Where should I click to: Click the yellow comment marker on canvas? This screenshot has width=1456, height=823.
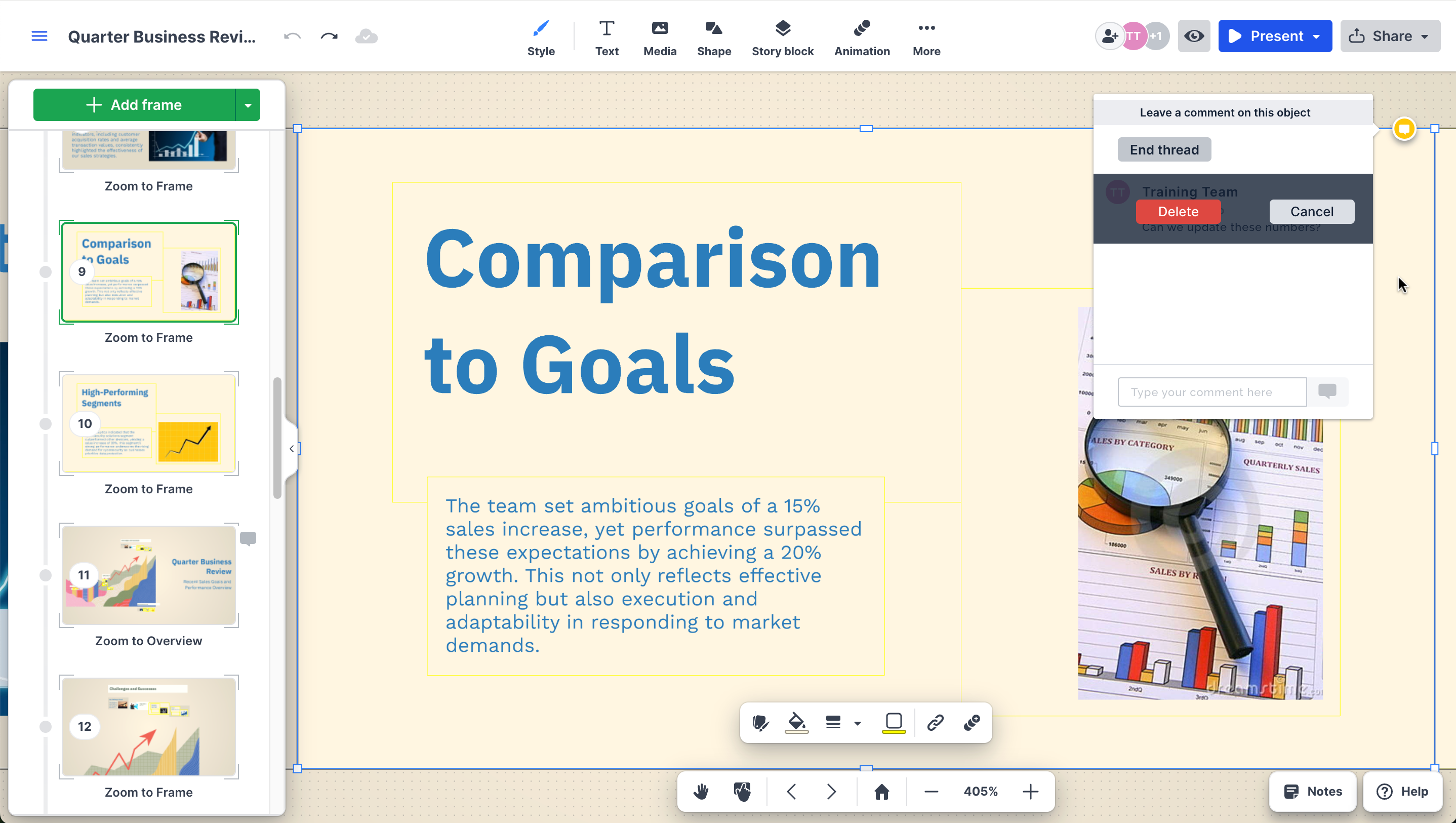1404,129
